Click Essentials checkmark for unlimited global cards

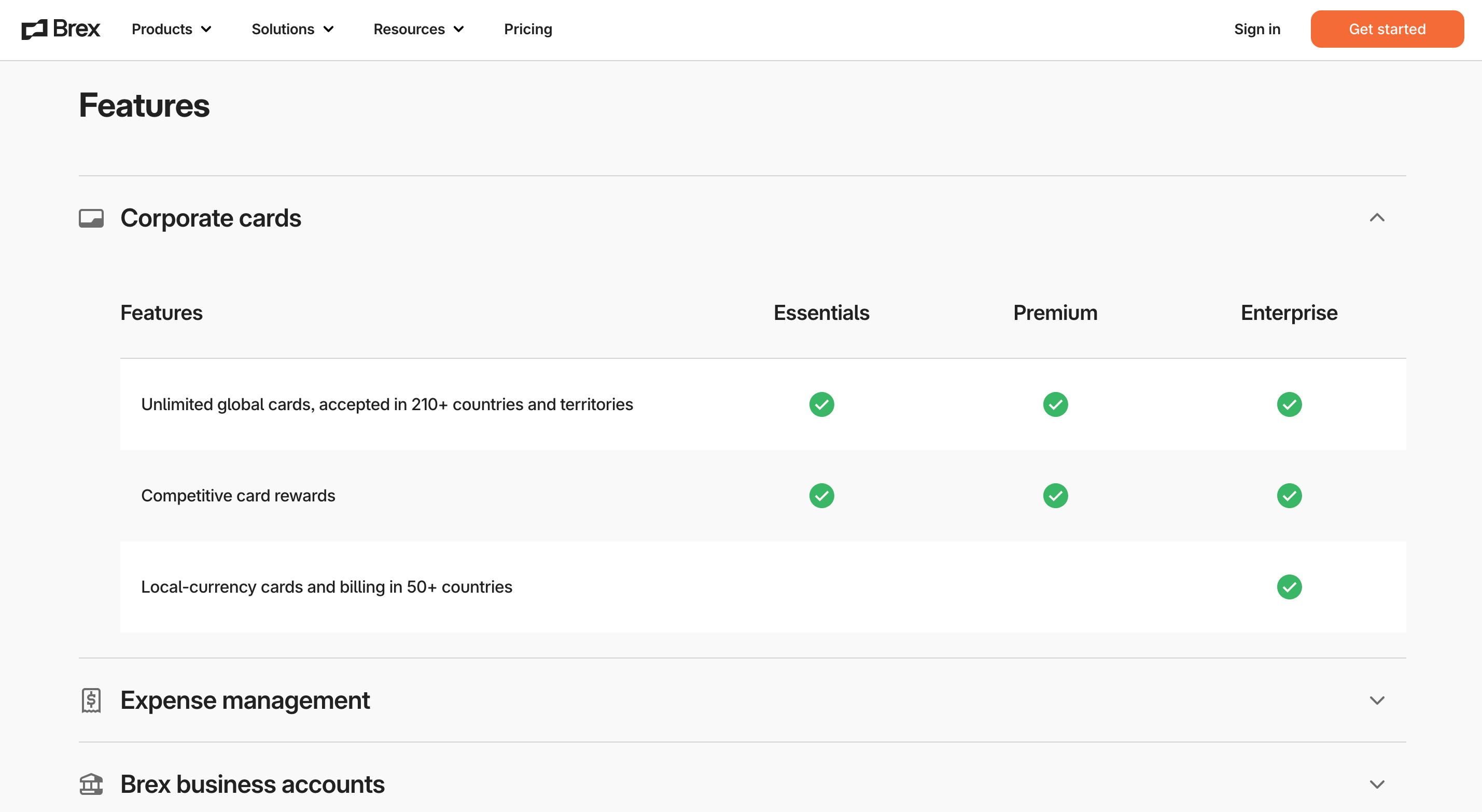(x=821, y=404)
